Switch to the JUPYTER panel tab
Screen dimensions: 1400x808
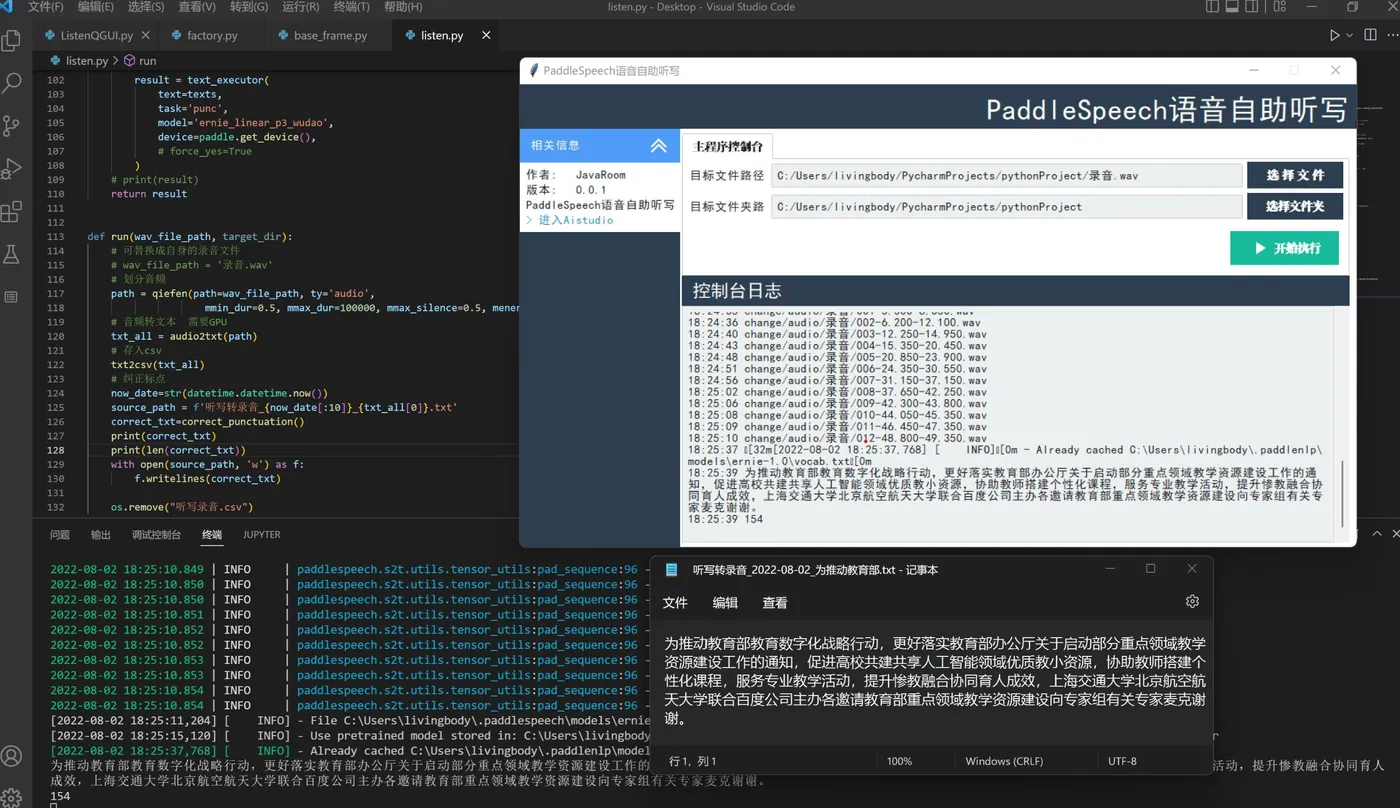[x=262, y=535]
